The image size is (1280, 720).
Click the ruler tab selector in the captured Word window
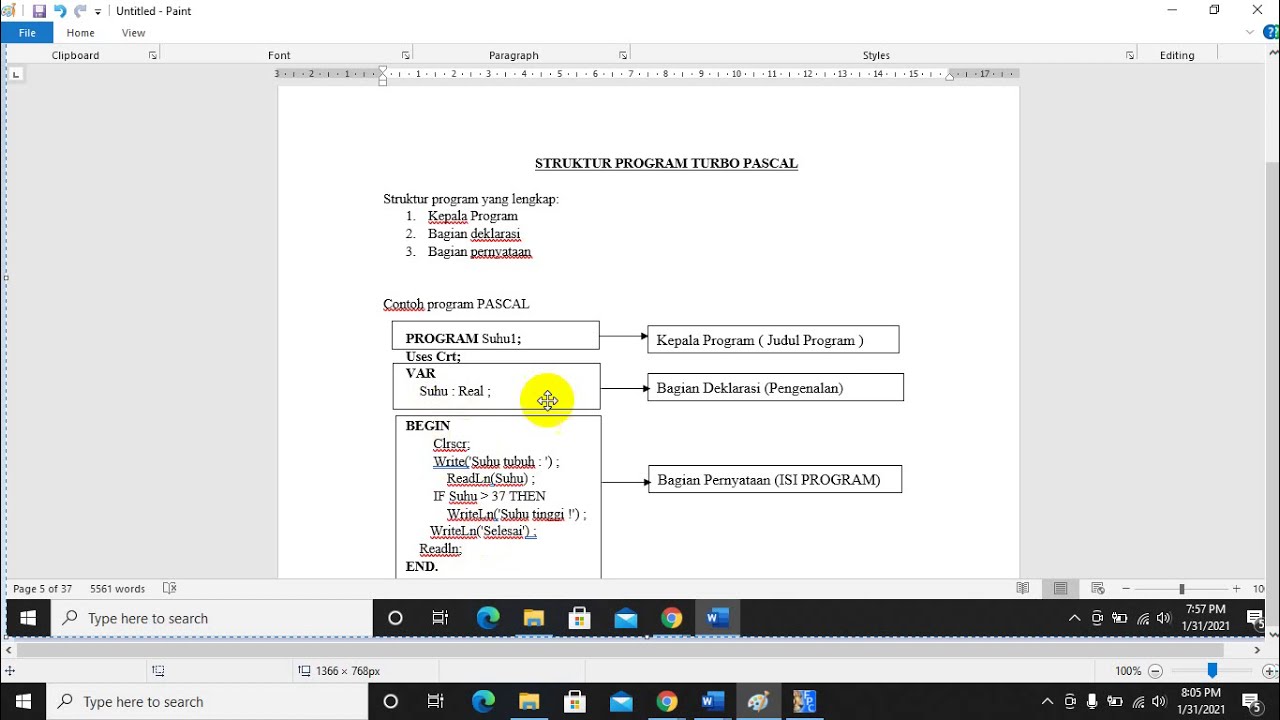click(x=15, y=75)
